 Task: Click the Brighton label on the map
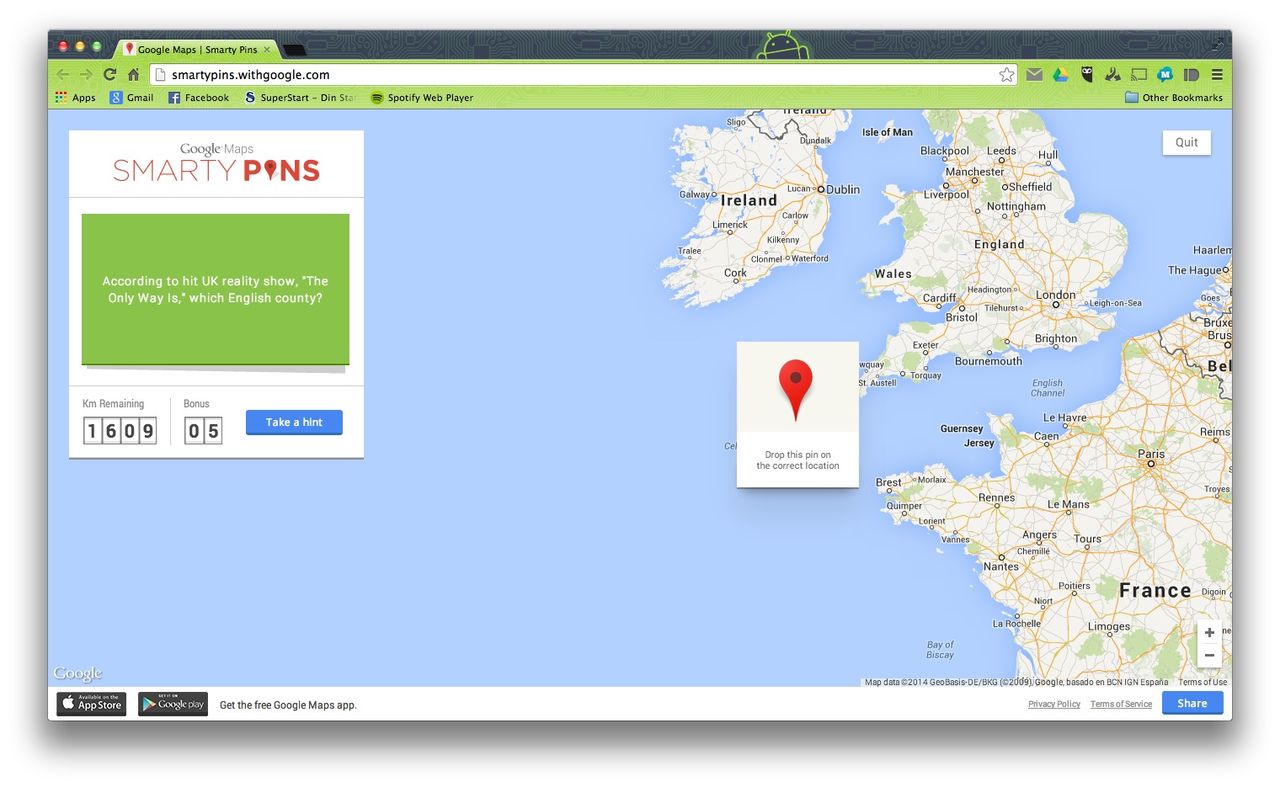pyautogui.click(x=1056, y=339)
